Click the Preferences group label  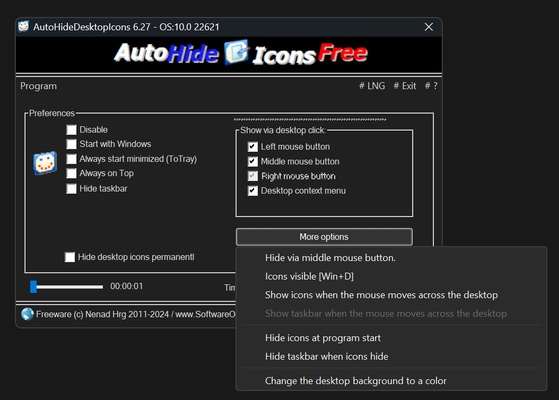52,113
